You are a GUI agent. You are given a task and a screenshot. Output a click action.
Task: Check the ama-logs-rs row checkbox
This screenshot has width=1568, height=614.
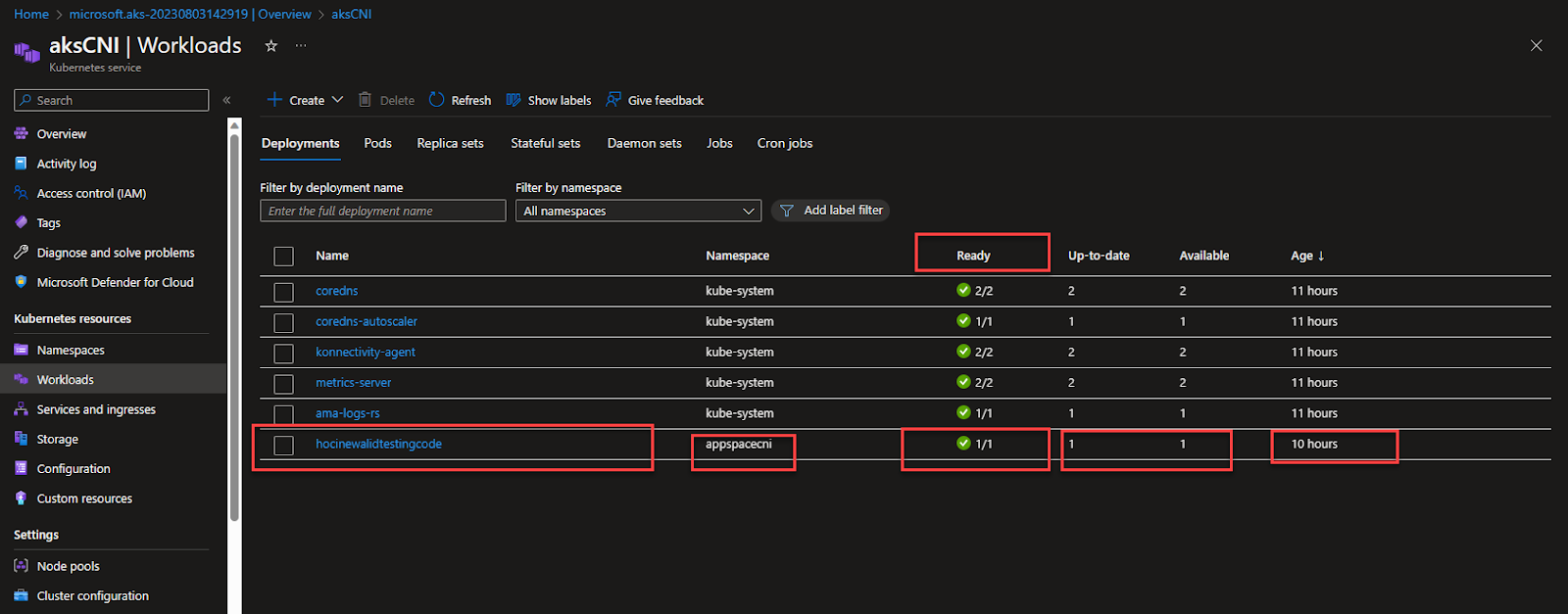284,414
